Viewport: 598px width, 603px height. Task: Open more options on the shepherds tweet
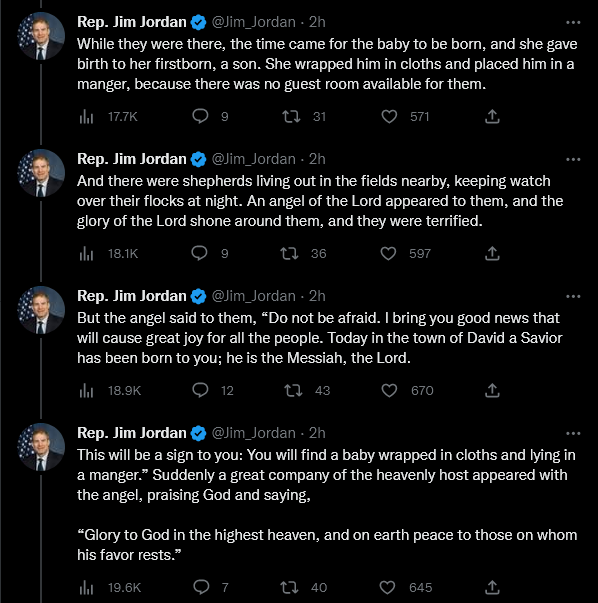(573, 159)
